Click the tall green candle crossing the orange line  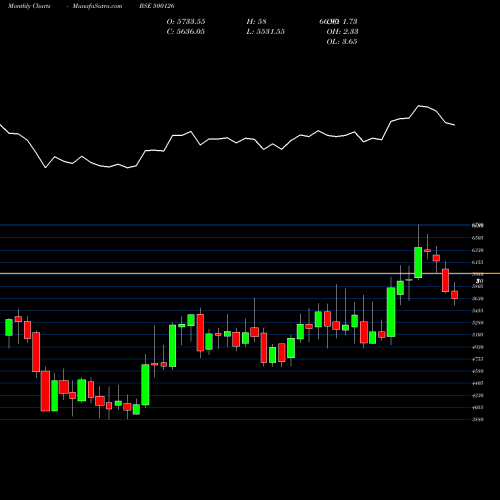coord(418,262)
